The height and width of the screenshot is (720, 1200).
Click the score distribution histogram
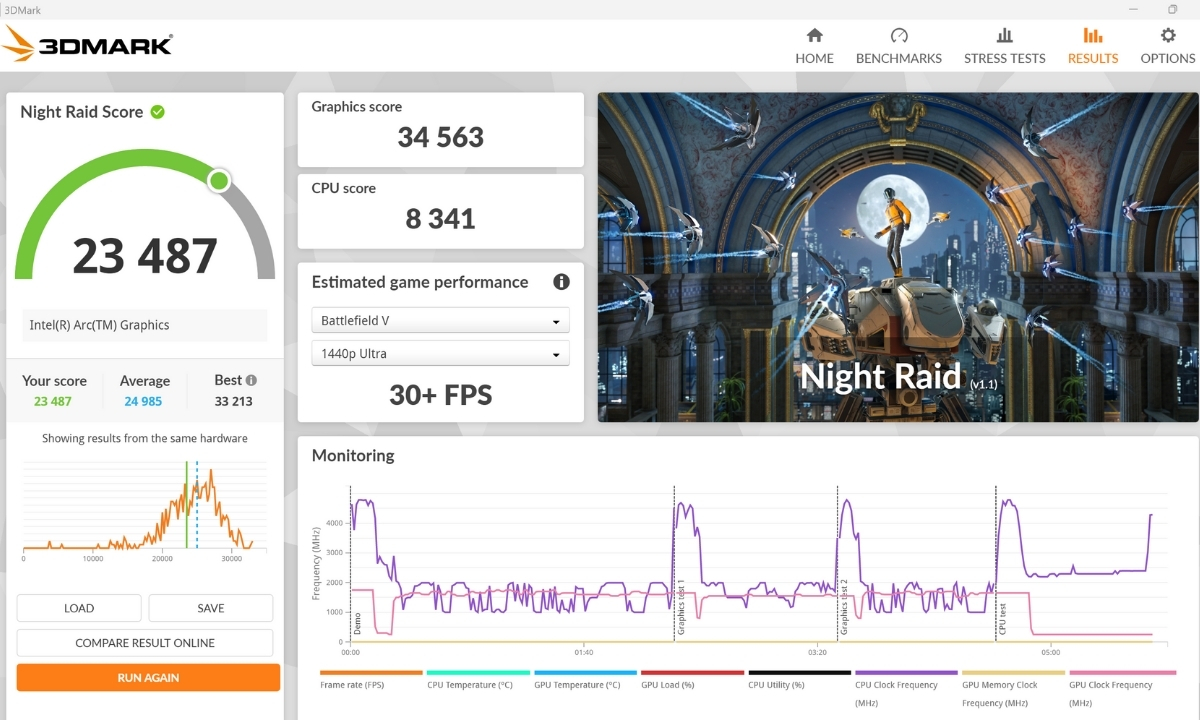tap(145, 508)
